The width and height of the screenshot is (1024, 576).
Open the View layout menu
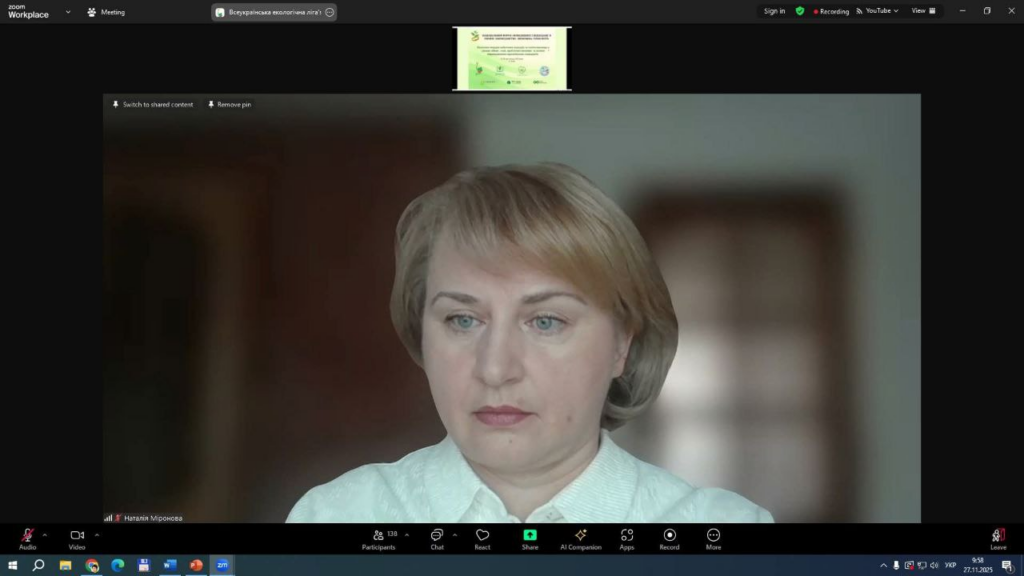click(923, 11)
